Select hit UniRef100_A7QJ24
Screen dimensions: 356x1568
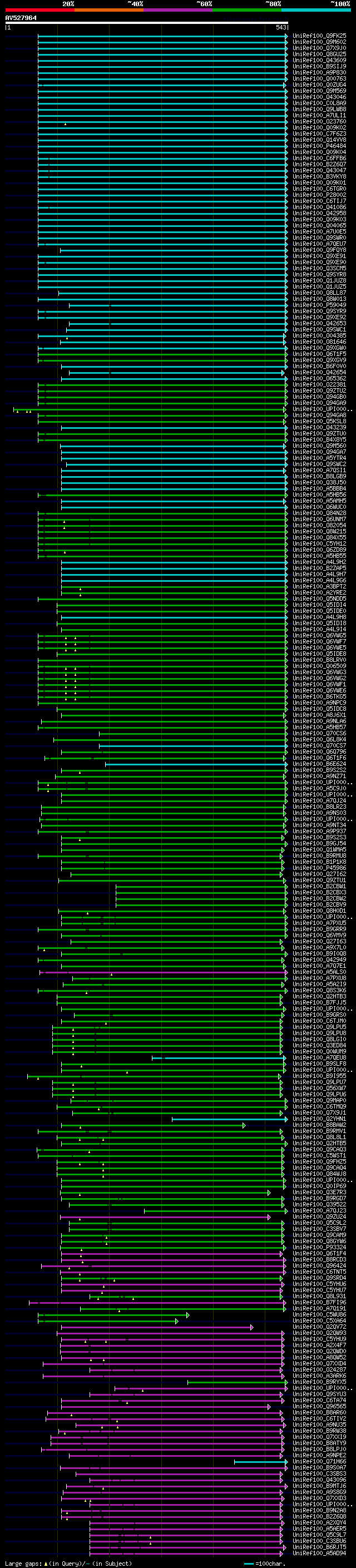tap(319, 800)
